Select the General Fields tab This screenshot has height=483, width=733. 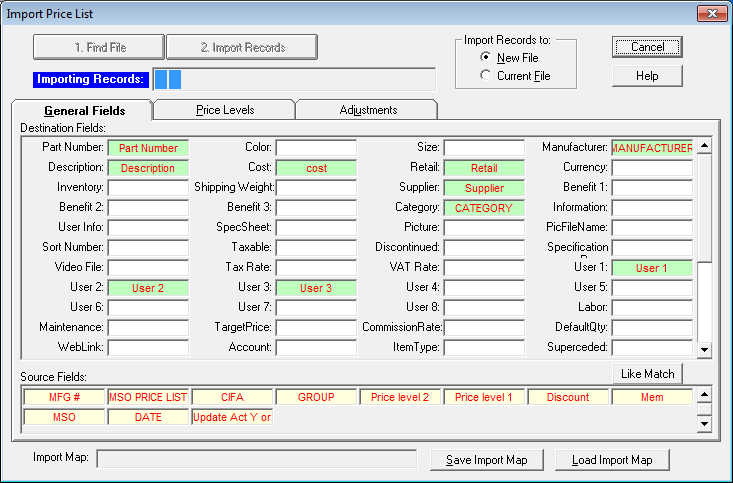(82, 110)
